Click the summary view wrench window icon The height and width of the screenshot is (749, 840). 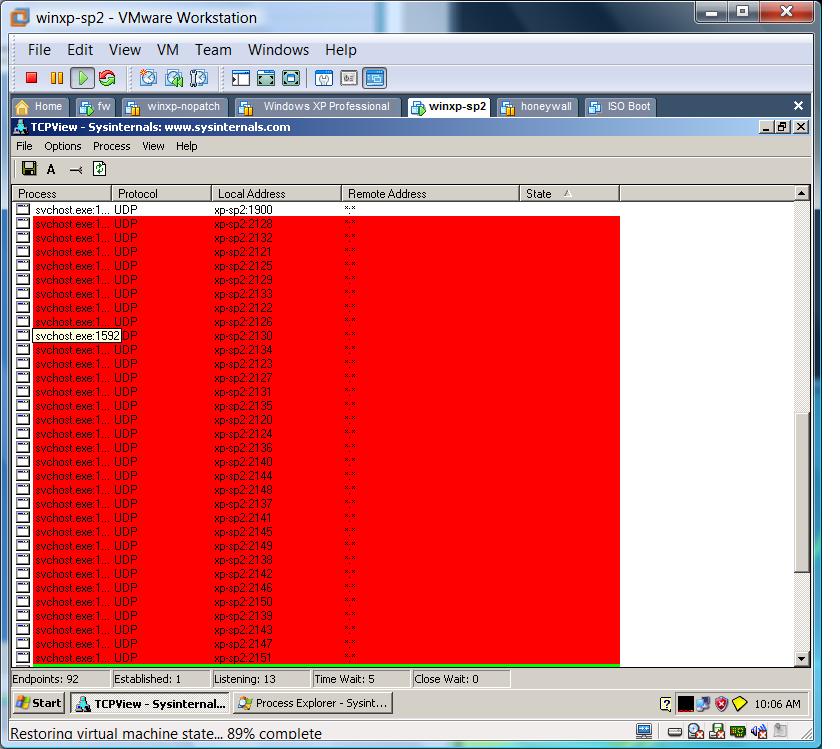point(324,78)
